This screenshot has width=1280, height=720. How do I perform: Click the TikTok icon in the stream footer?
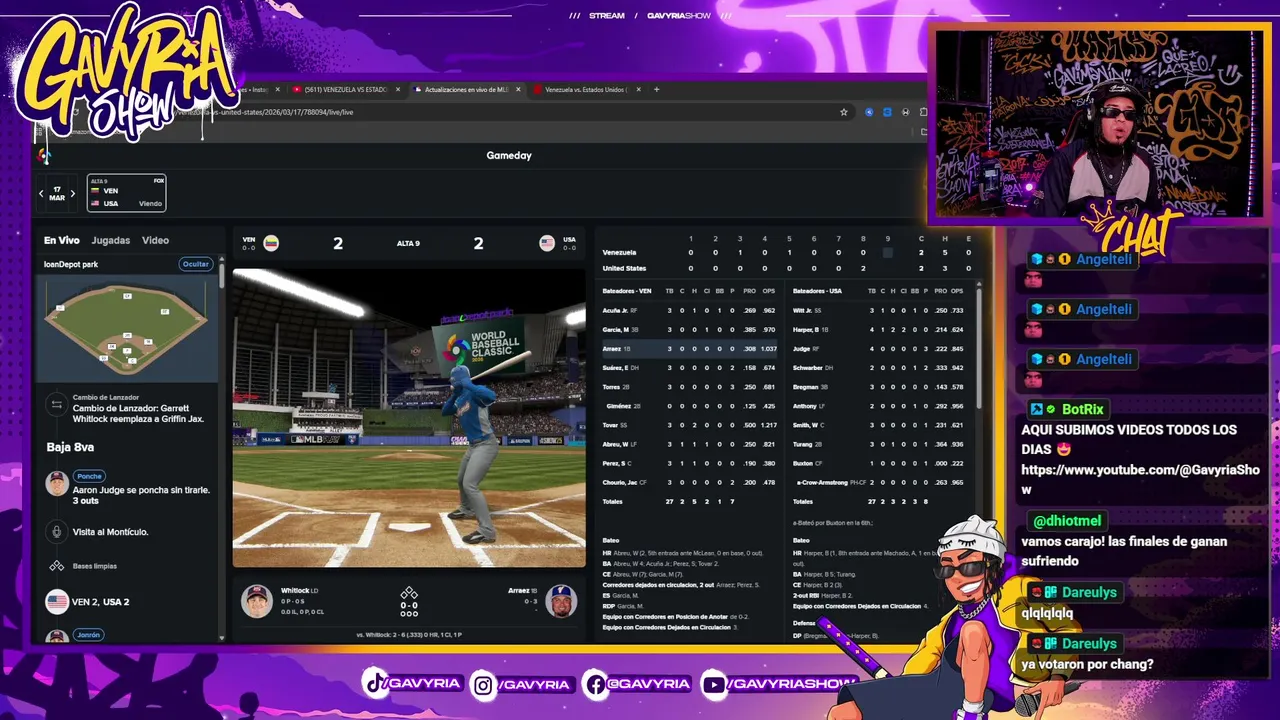point(374,684)
